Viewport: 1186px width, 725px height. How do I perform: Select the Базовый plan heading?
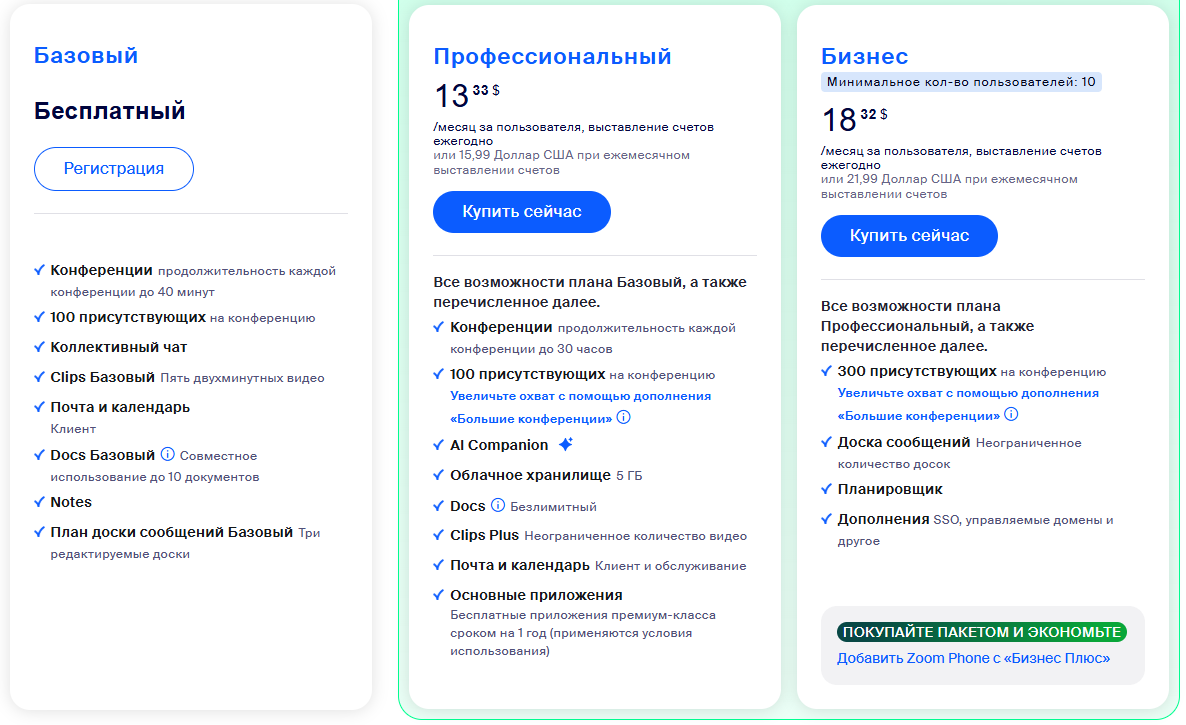pos(86,55)
